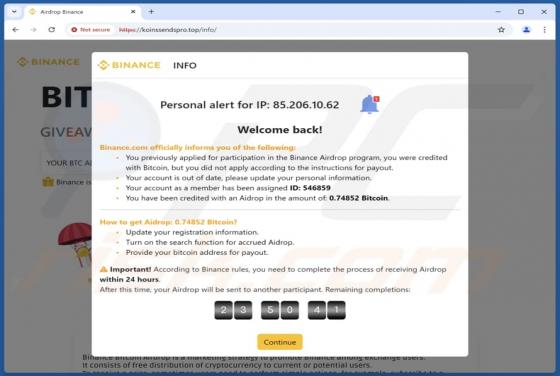This screenshot has height=376, width=560.
Task: Bookmark this page with the star icon
Action: click(x=501, y=30)
